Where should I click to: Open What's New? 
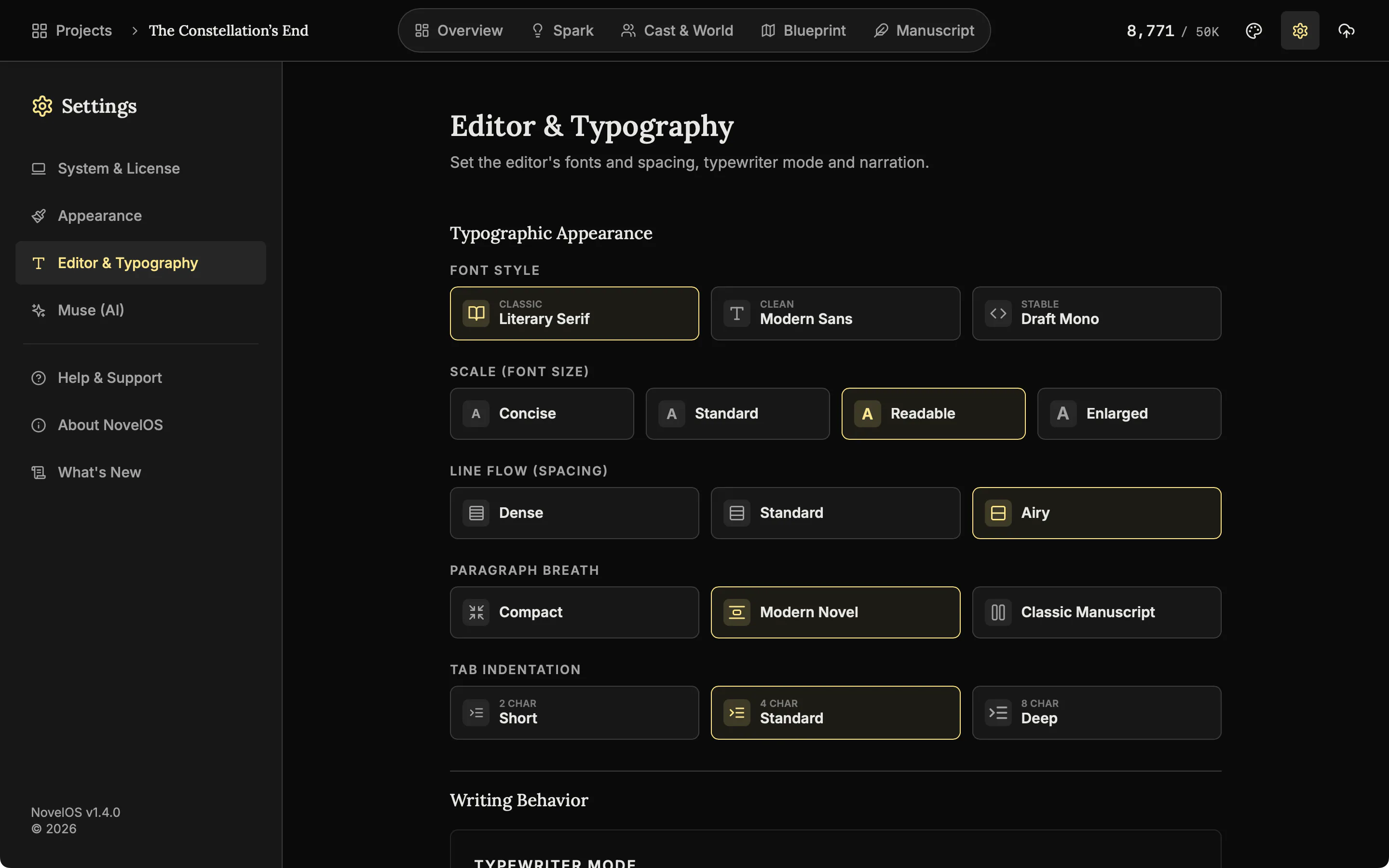click(141, 473)
